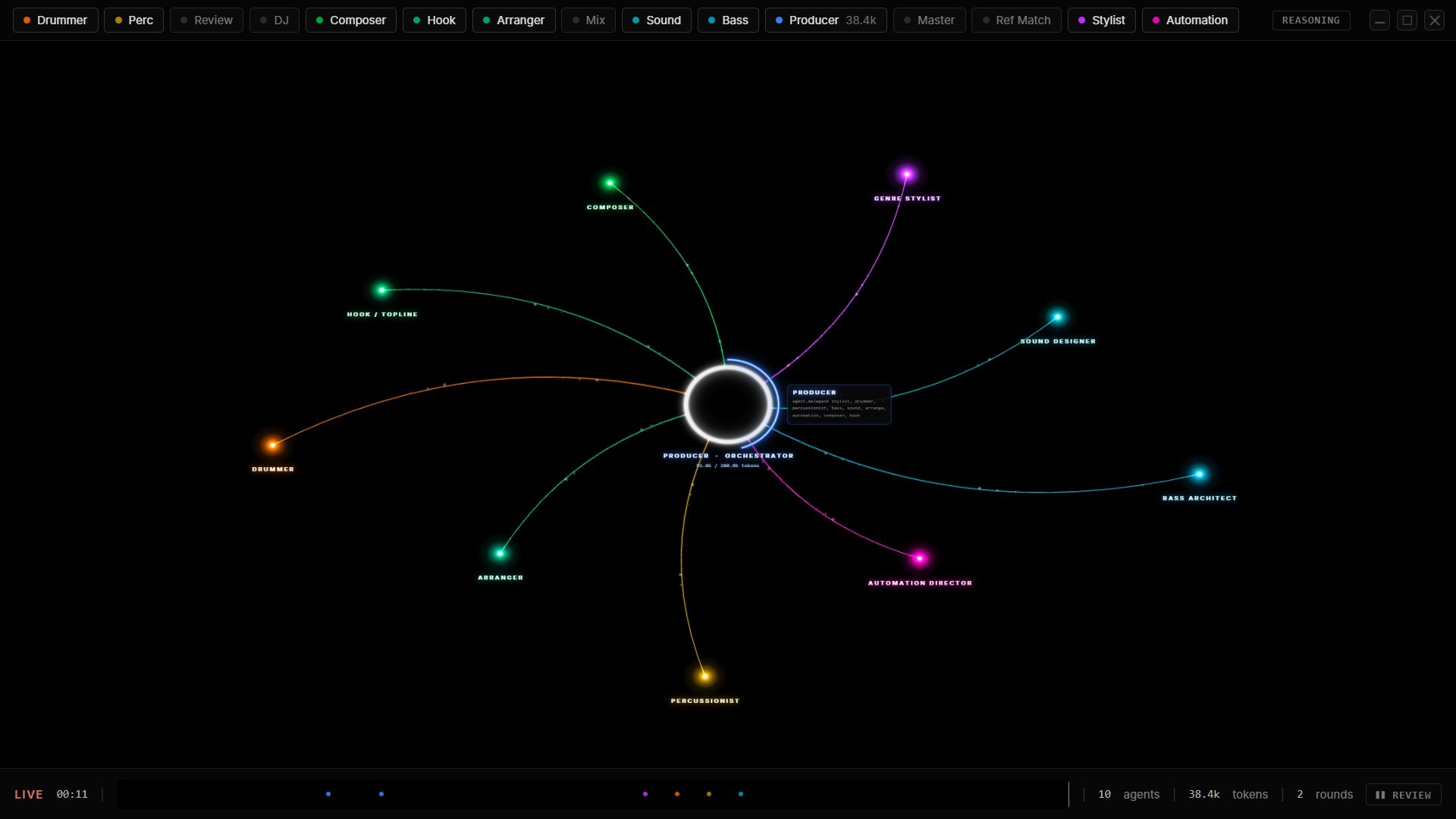1456x819 pixels.
Task: Enable the Master agent chip
Action: coord(930,20)
